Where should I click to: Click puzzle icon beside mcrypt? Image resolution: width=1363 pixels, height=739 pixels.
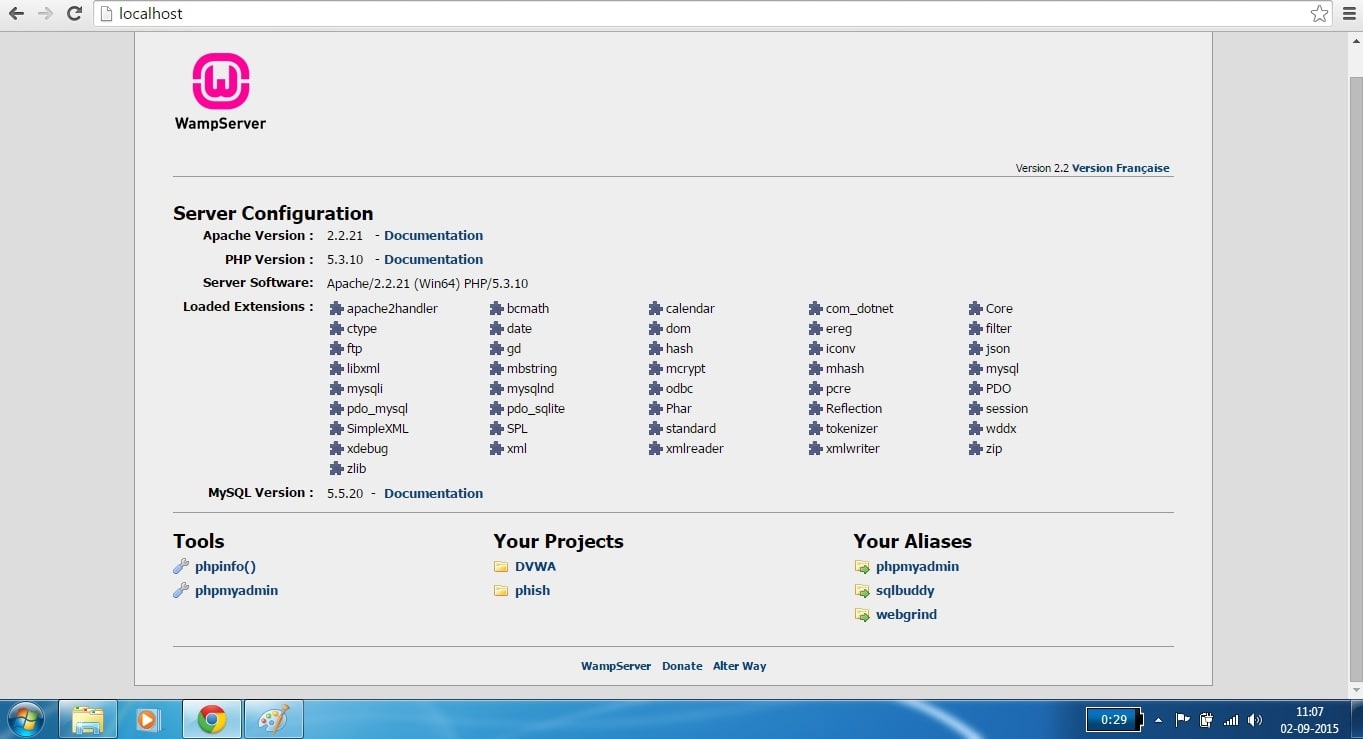click(x=656, y=368)
